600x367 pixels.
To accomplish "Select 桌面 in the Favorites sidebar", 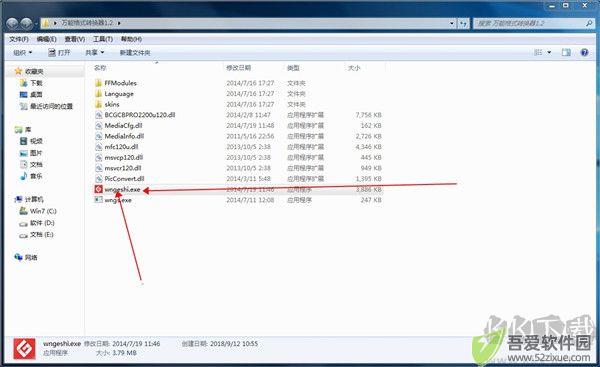I will pyautogui.click(x=36, y=95).
